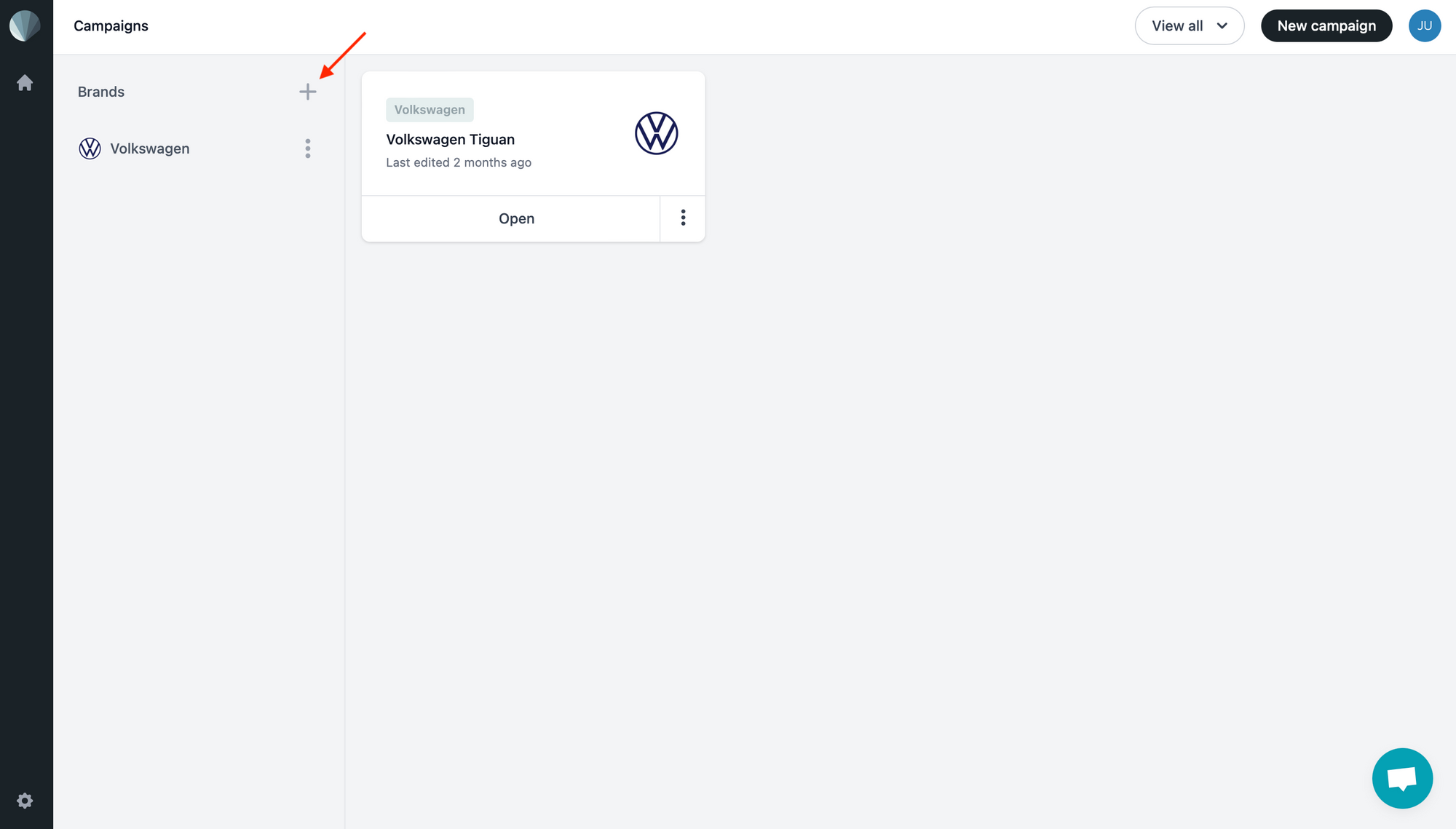Enable a new brand via plus toggle
The image size is (1456, 829).
pyautogui.click(x=308, y=91)
